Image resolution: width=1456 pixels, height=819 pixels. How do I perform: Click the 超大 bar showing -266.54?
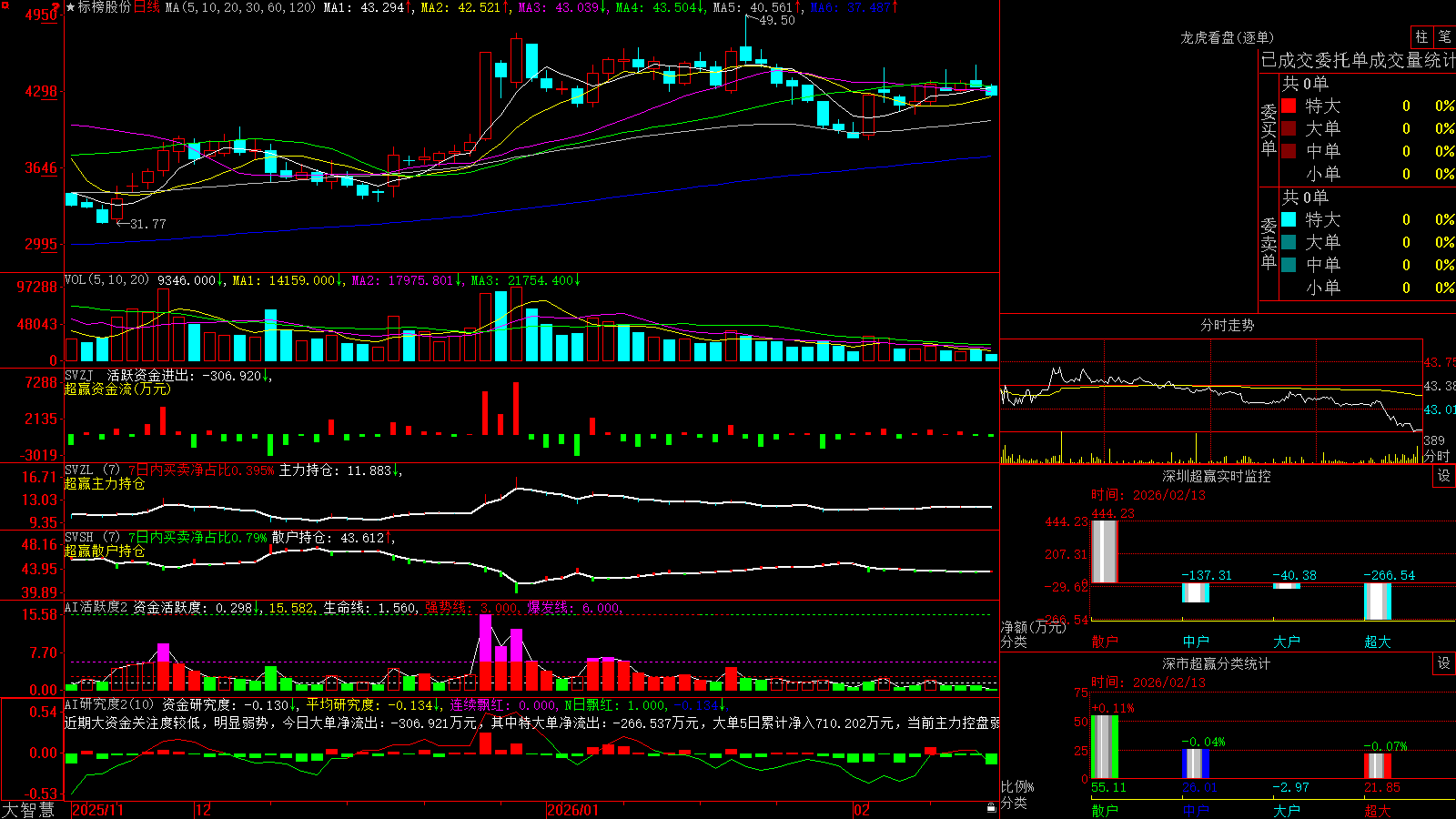pyautogui.click(x=1378, y=602)
